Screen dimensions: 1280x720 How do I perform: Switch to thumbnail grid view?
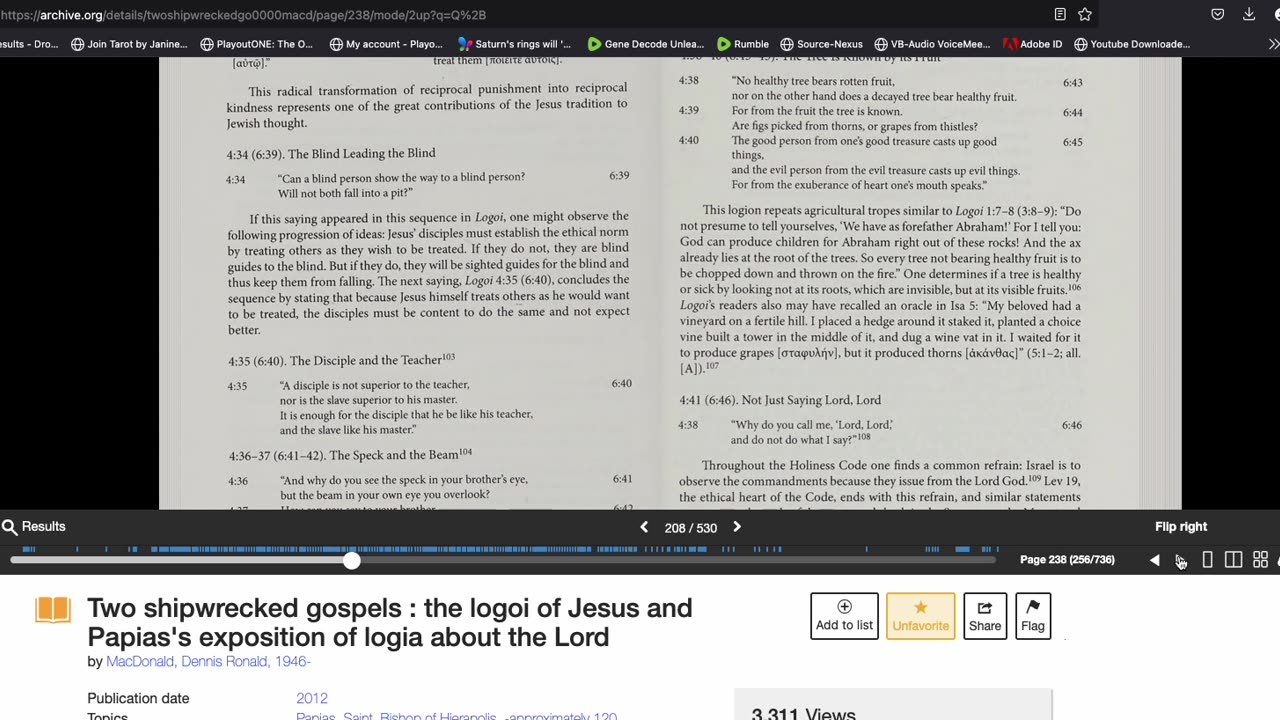(1260, 561)
